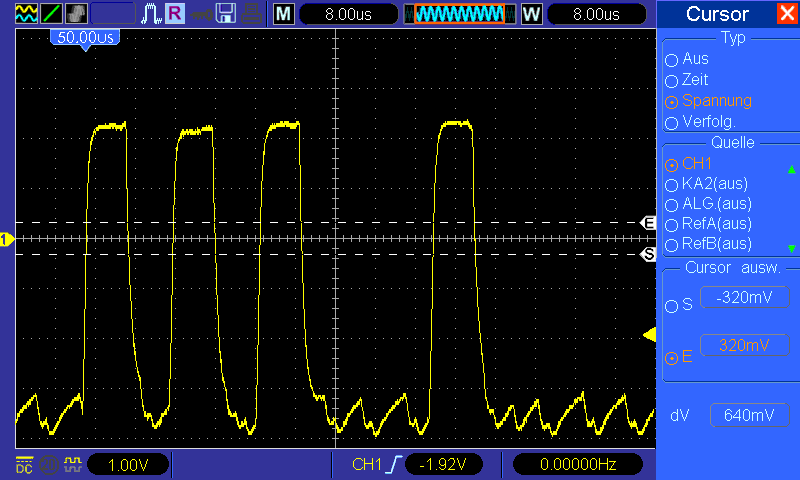Click the green down arrow in Quelle list

791,248
